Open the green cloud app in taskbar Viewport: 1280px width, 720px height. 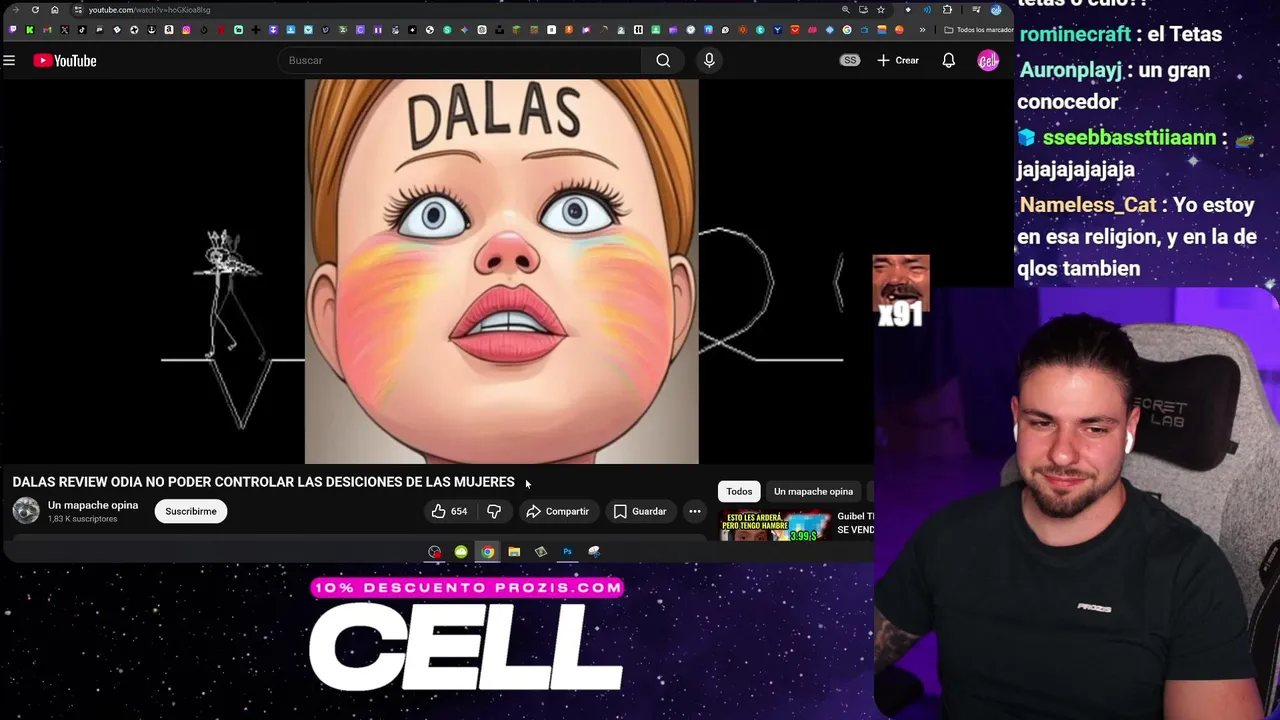(x=461, y=552)
